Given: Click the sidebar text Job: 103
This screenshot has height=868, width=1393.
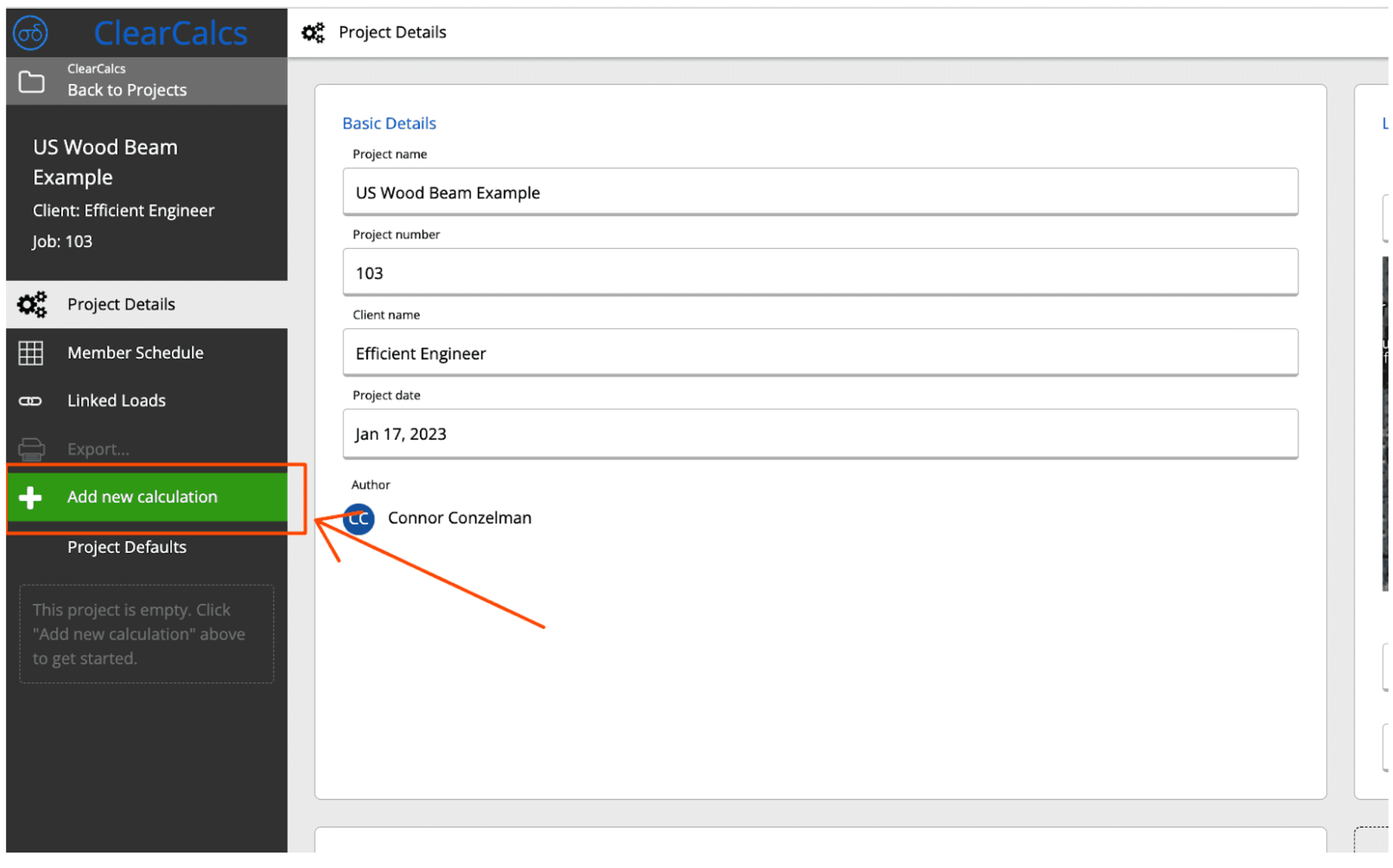Looking at the screenshot, I should click(x=62, y=242).
